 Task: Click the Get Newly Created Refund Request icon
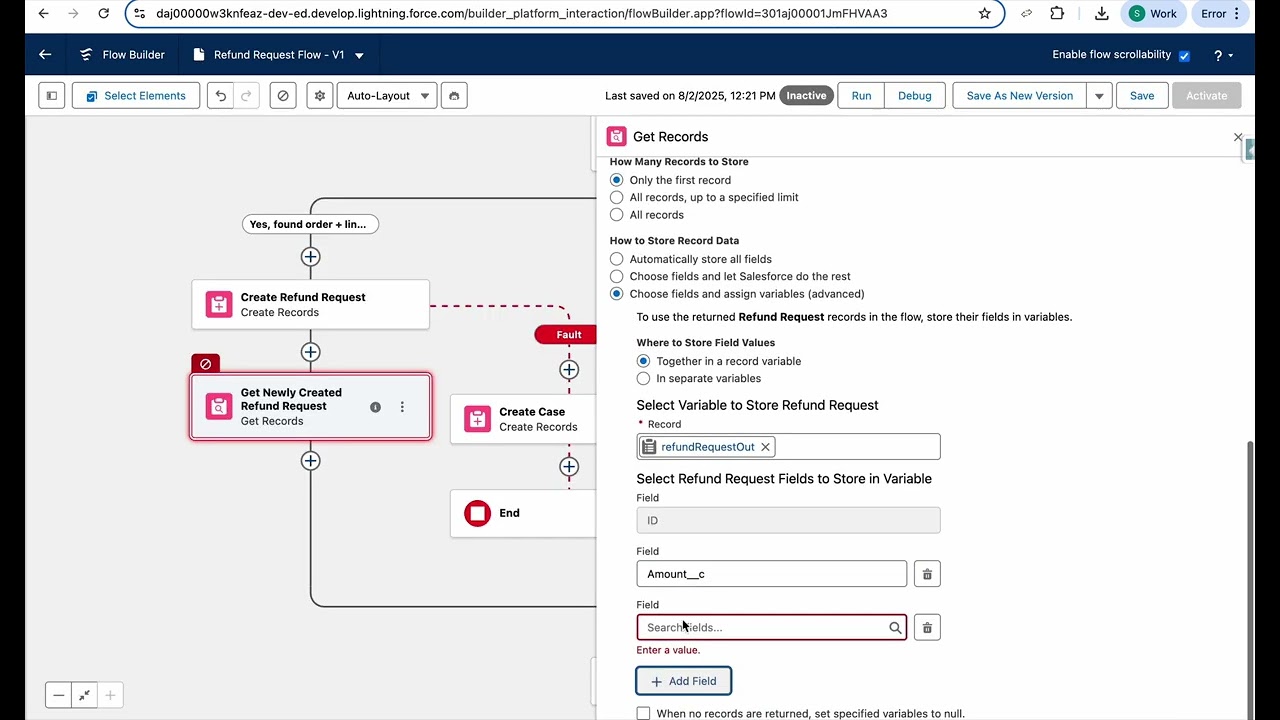219,406
